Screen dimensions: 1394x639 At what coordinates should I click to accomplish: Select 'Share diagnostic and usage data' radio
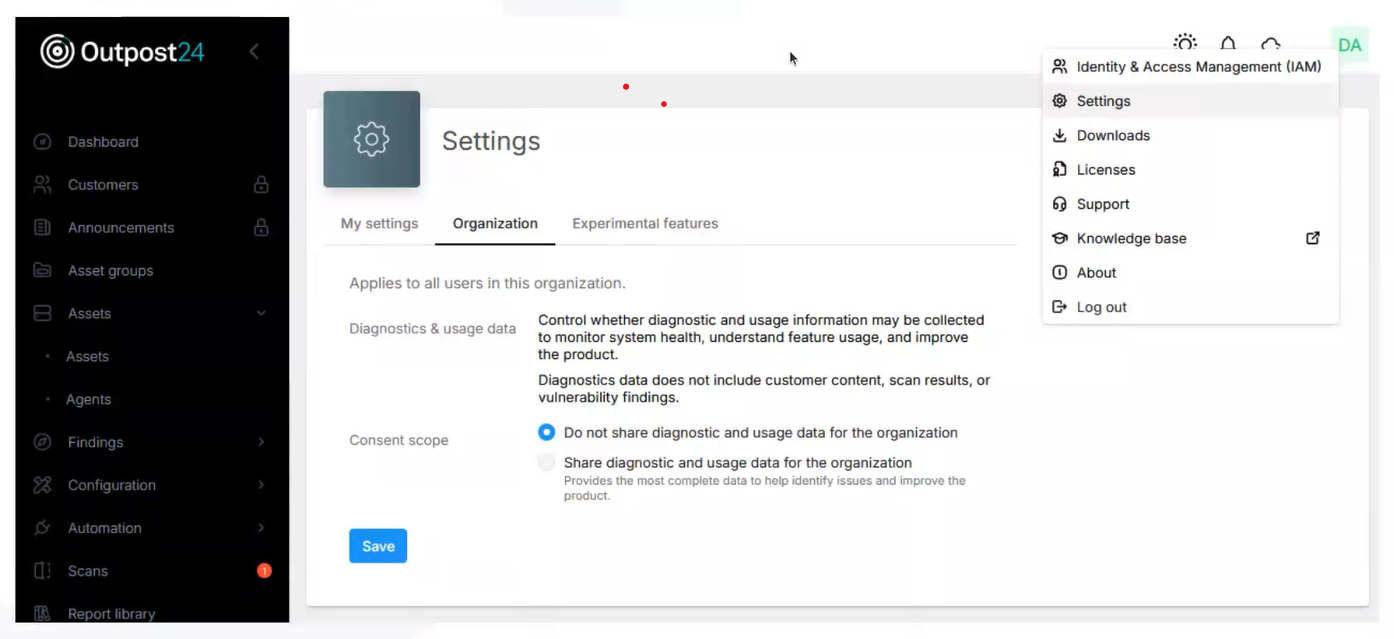click(x=546, y=463)
